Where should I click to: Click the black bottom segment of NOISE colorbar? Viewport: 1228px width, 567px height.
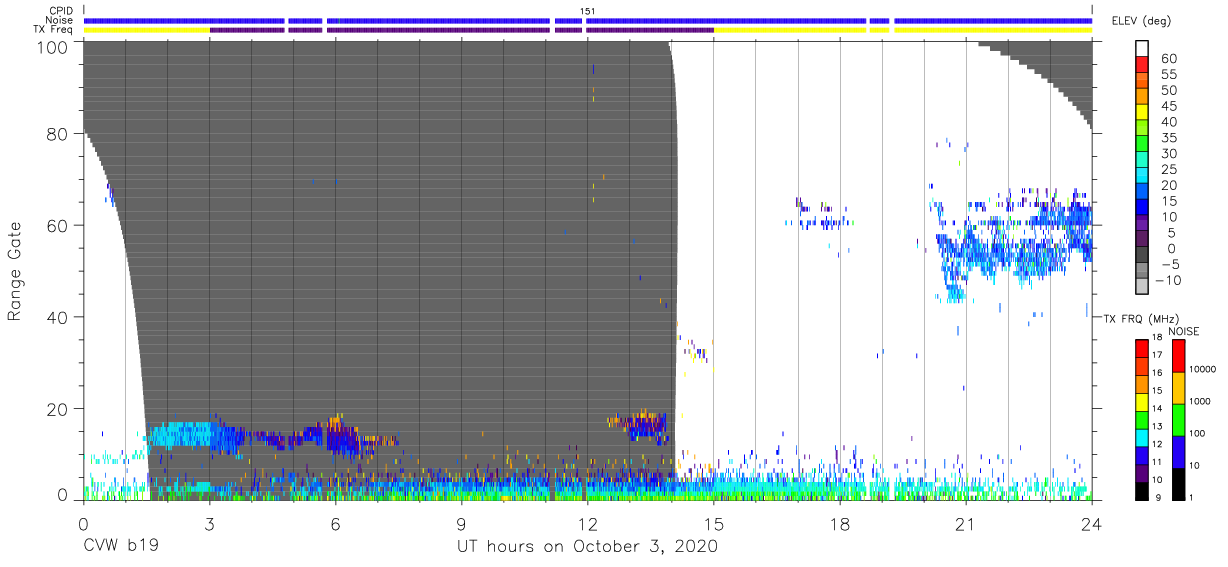point(1180,483)
